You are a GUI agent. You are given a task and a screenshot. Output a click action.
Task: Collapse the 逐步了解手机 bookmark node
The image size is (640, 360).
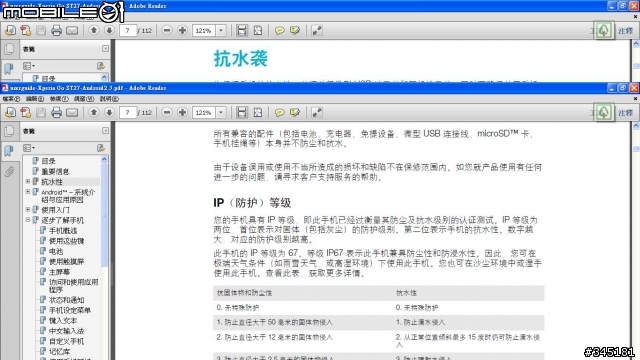click(x=28, y=220)
